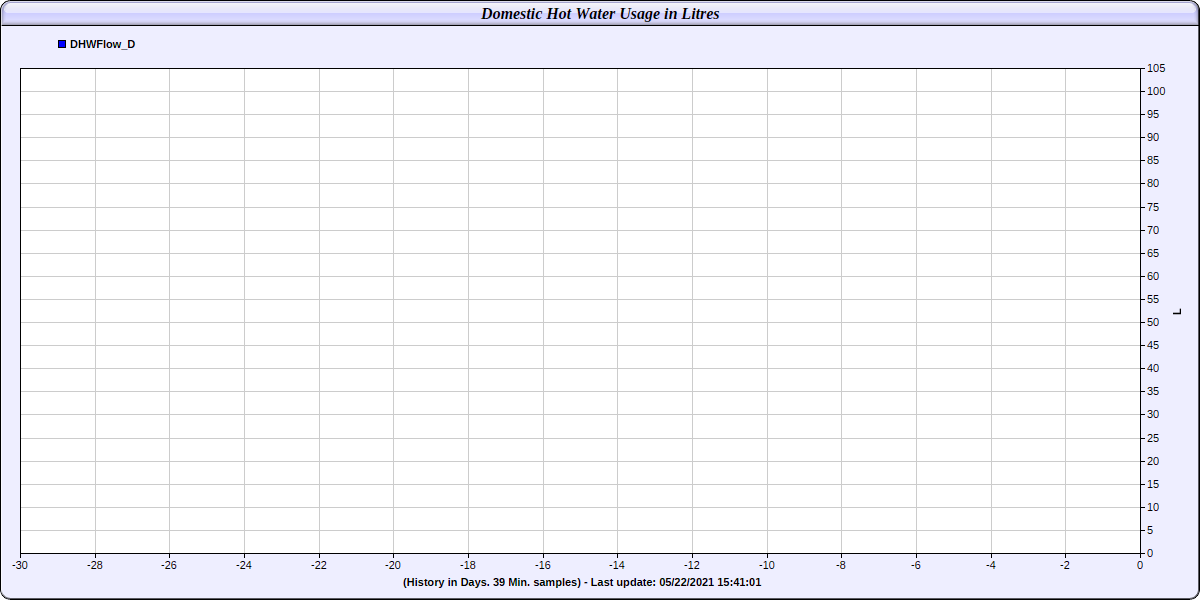Image resolution: width=1200 pixels, height=600 pixels.
Task: Click the x-axis label -24
Action: 244,565
